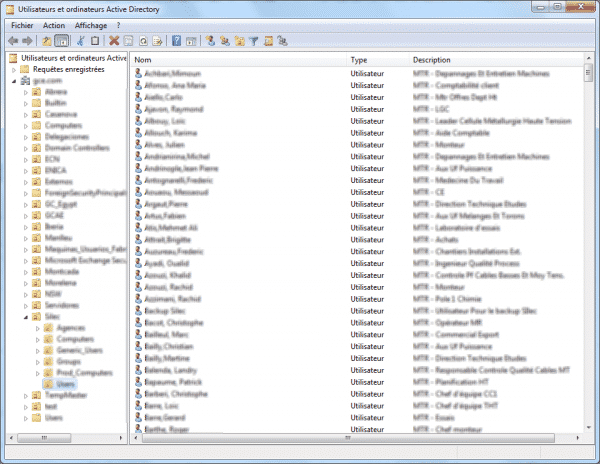Sort by the Nom column header
The height and width of the screenshot is (464, 600).
(x=239, y=60)
